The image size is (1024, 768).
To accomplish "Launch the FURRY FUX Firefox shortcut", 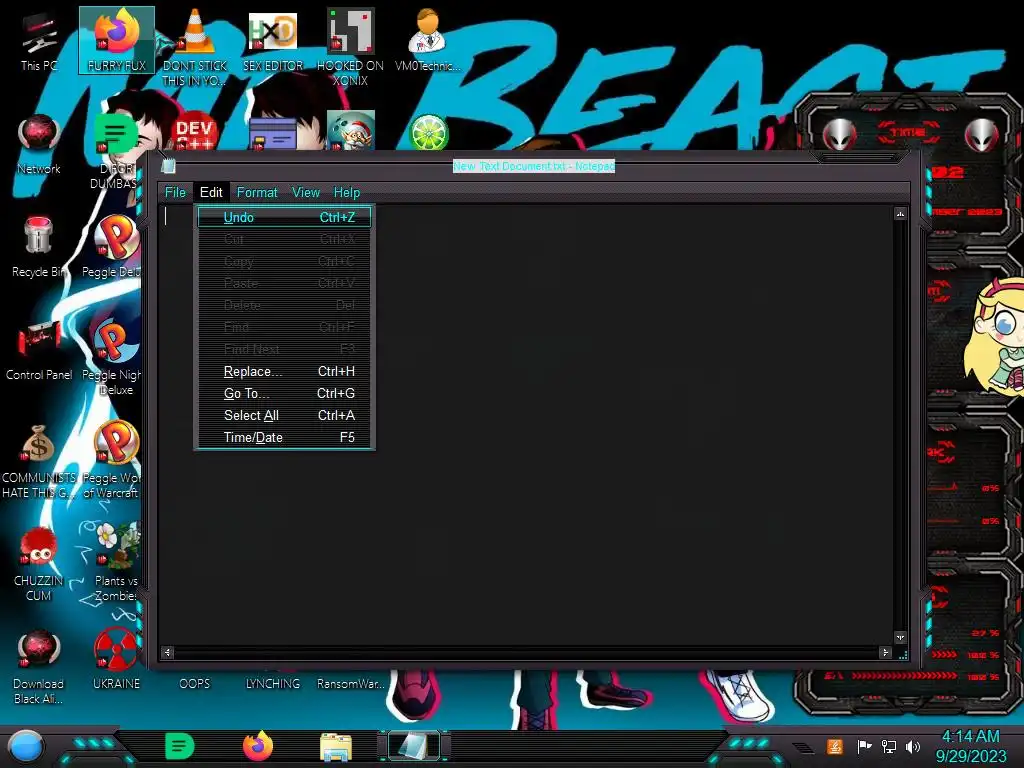I will 117,40.
